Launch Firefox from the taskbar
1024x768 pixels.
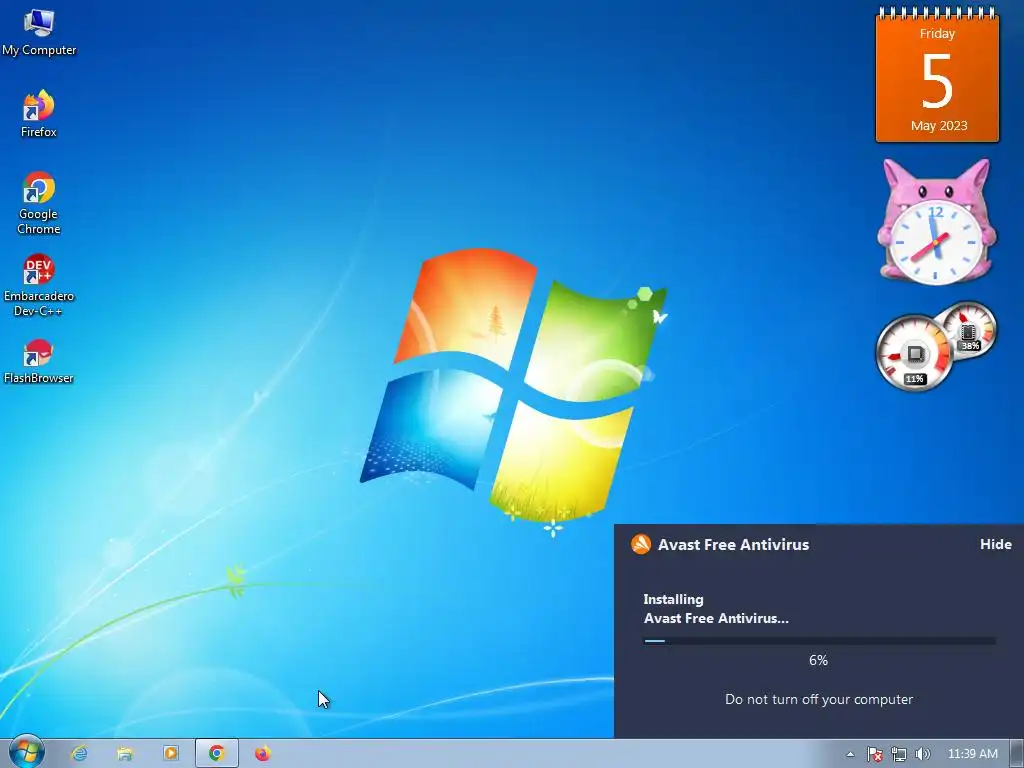pos(263,754)
